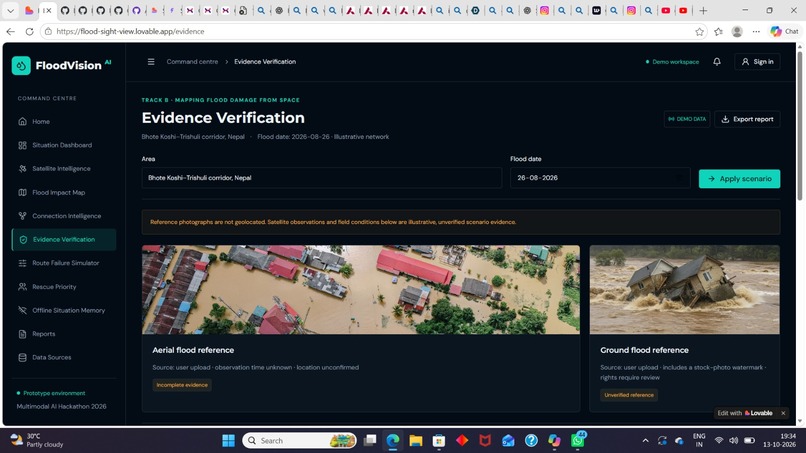The height and width of the screenshot is (453, 806).
Task: Click the Sign in button
Action: [757, 62]
